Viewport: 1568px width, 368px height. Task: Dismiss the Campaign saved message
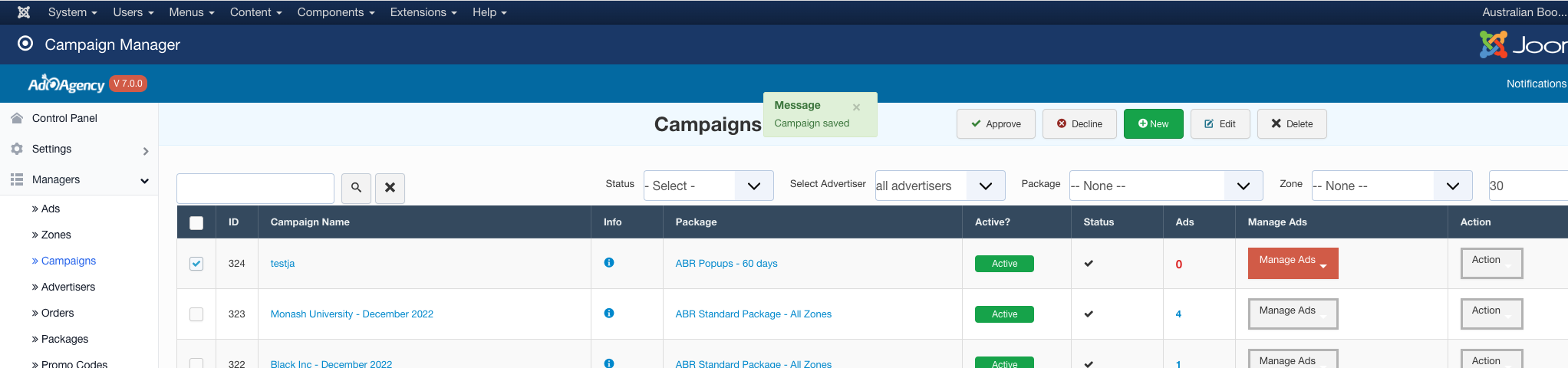coord(856,107)
